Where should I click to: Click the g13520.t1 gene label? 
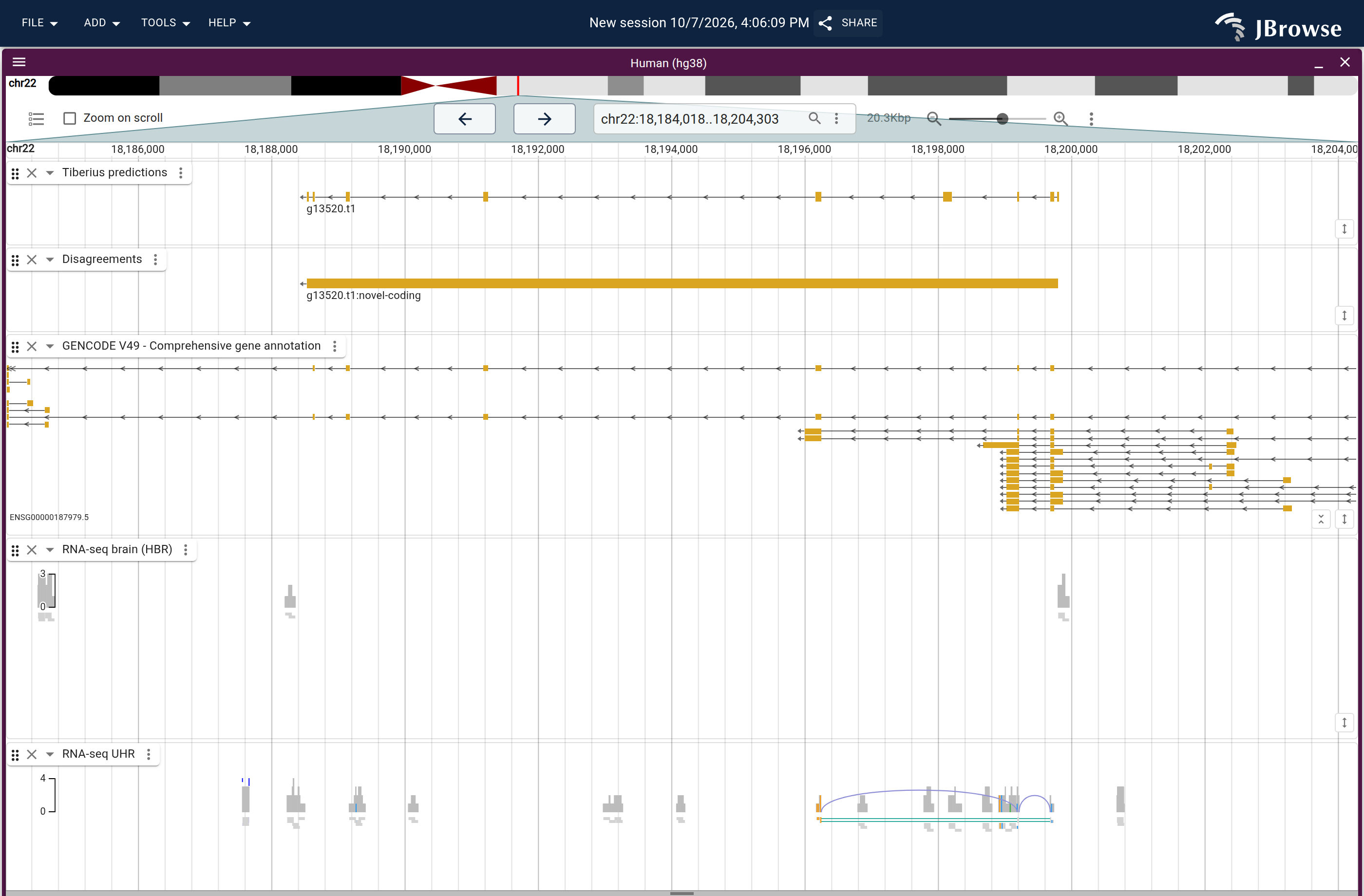pyautogui.click(x=331, y=208)
